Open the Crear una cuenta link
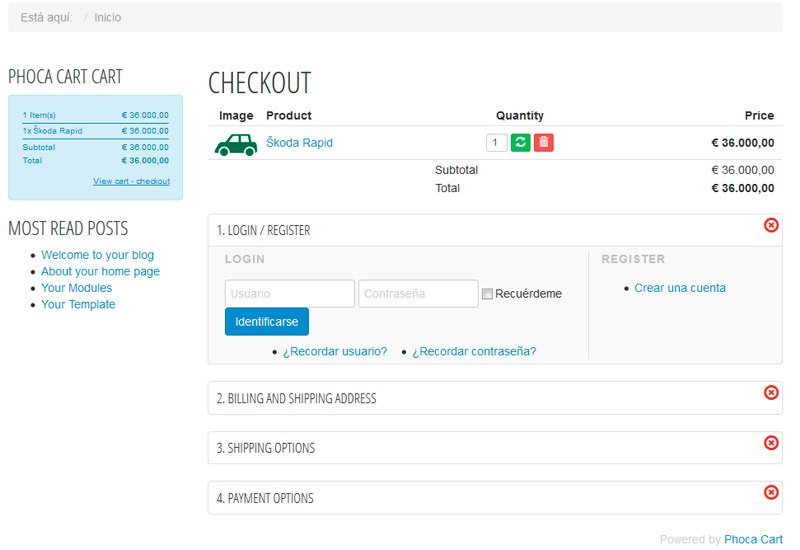Screen dimensions: 800x550 (680, 288)
